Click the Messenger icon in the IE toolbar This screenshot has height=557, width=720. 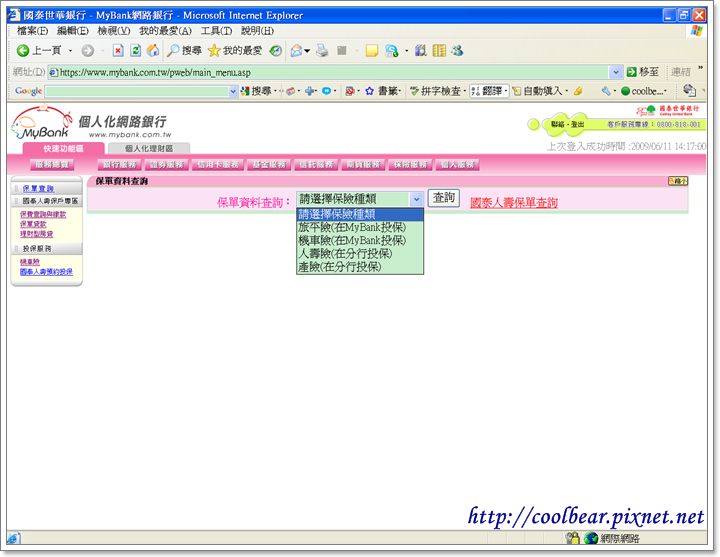[x=456, y=51]
